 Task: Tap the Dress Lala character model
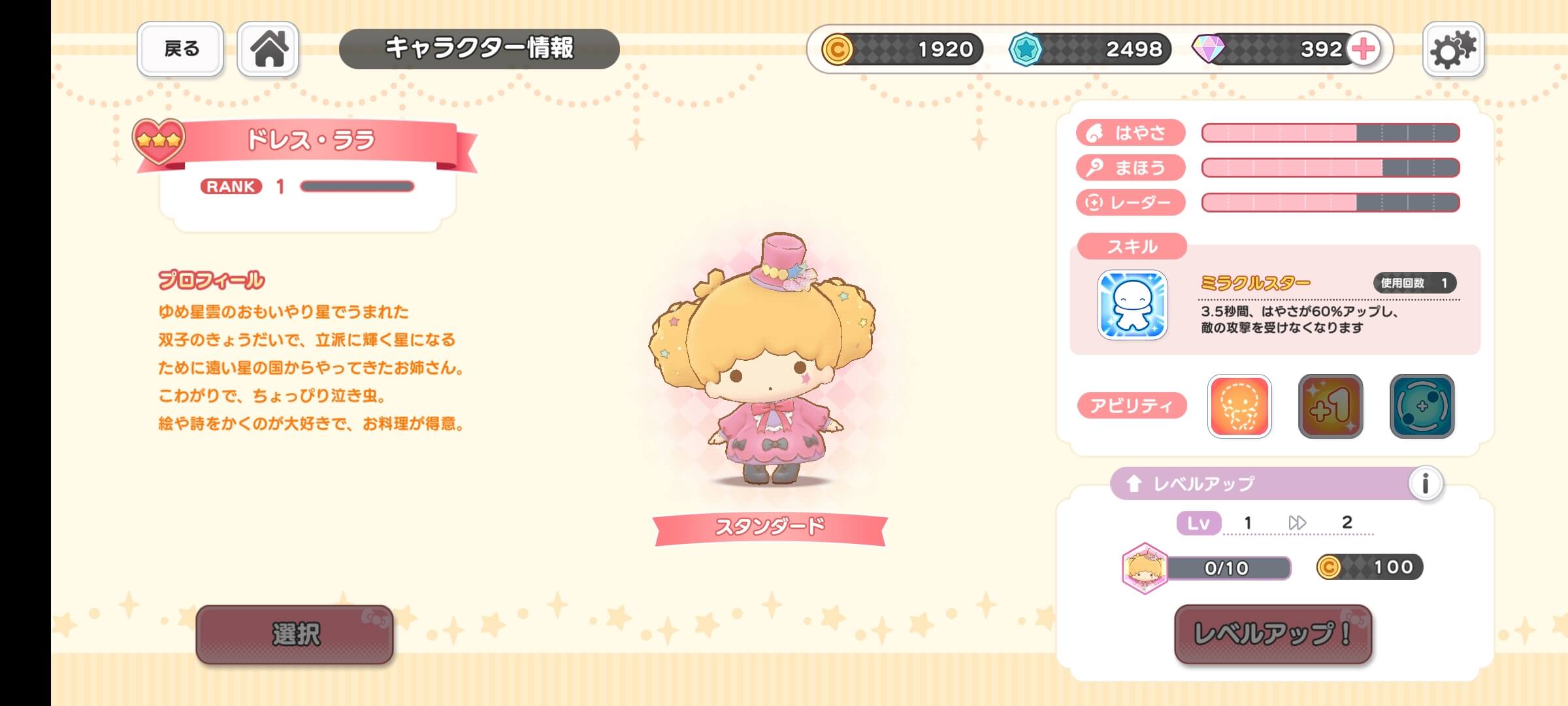pos(763,360)
